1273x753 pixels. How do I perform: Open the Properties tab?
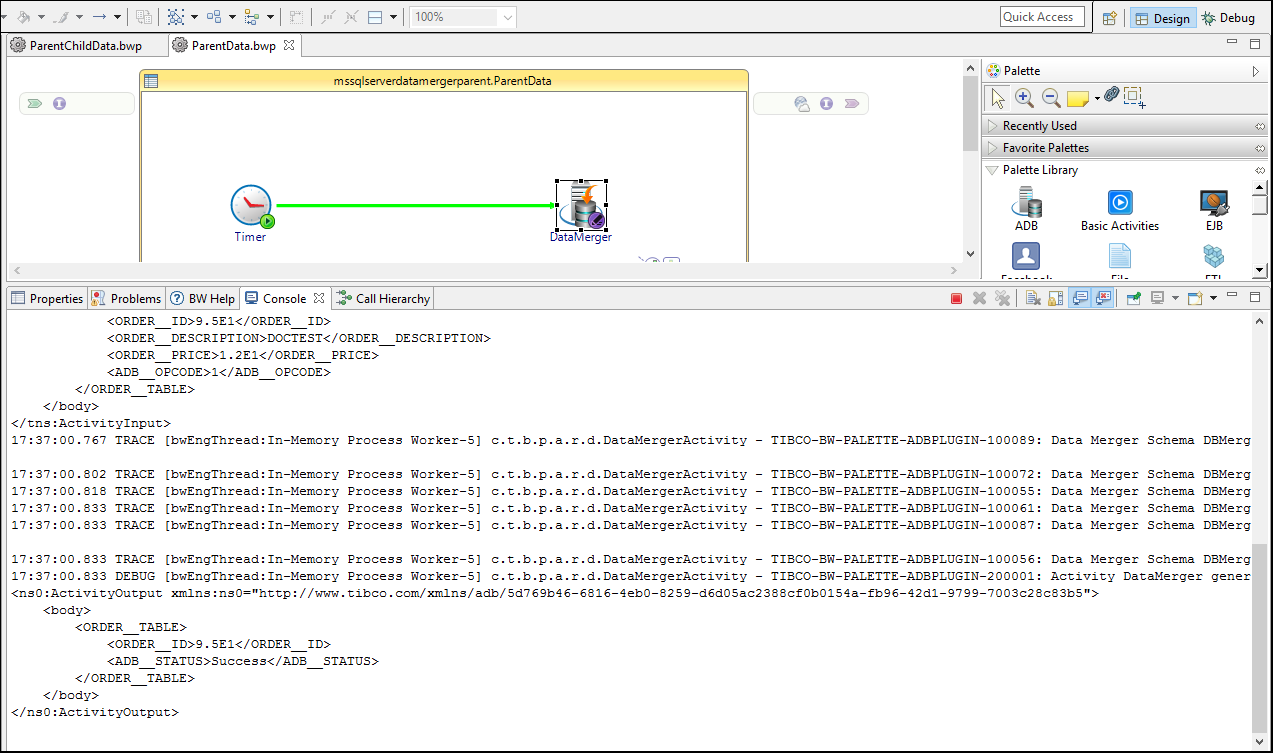[x=47, y=298]
